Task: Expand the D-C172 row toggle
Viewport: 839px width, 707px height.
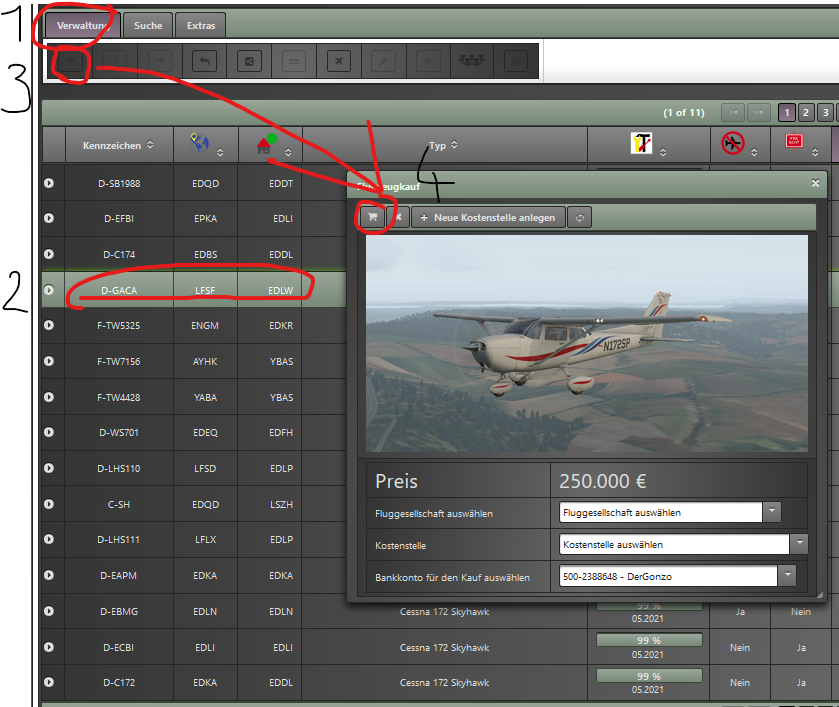Action: click(x=49, y=683)
